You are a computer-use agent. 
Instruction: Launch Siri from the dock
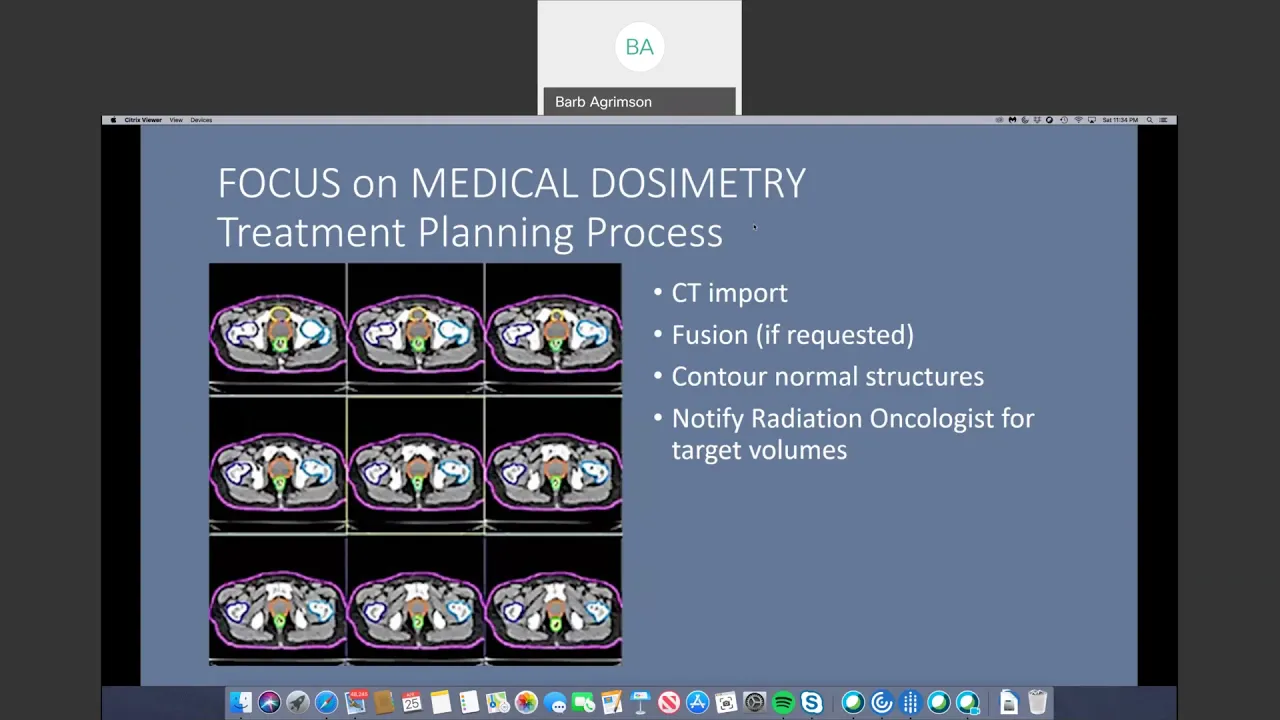(x=269, y=703)
